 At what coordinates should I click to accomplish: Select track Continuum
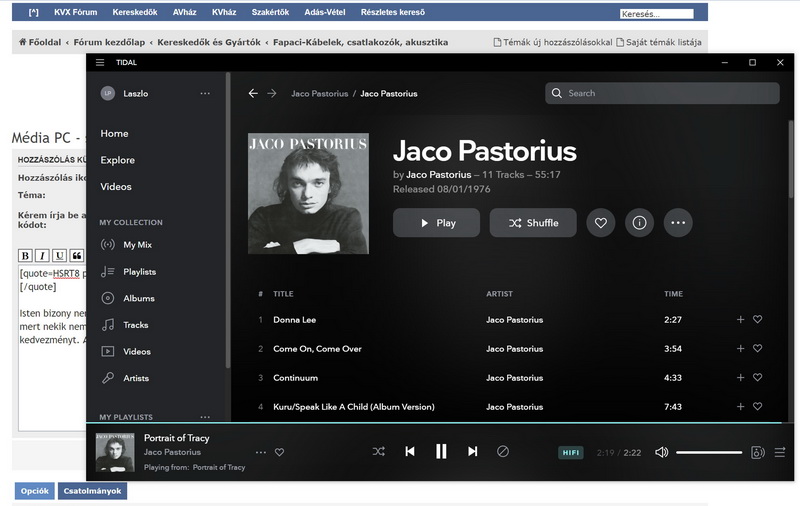(295, 378)
